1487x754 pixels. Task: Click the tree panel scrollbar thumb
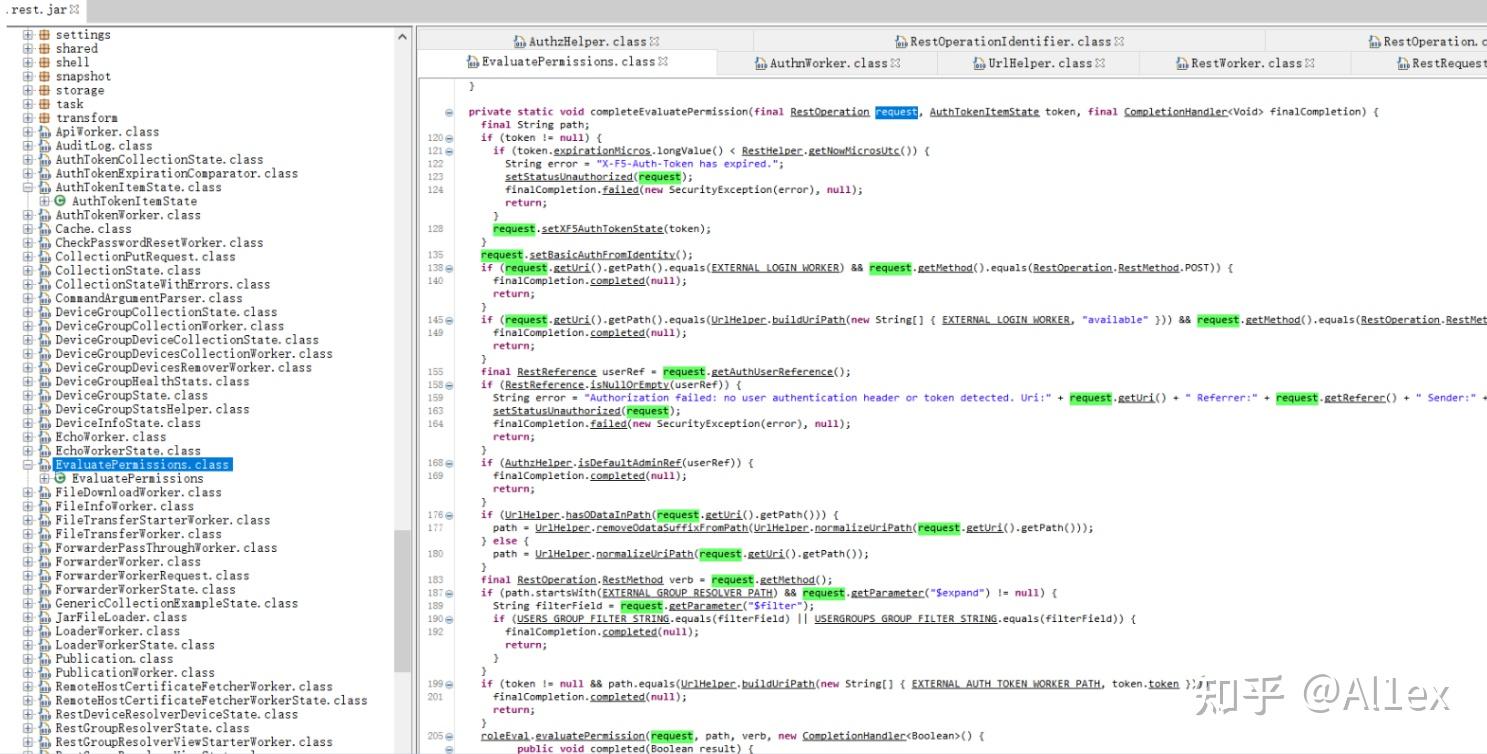point(403,601)
